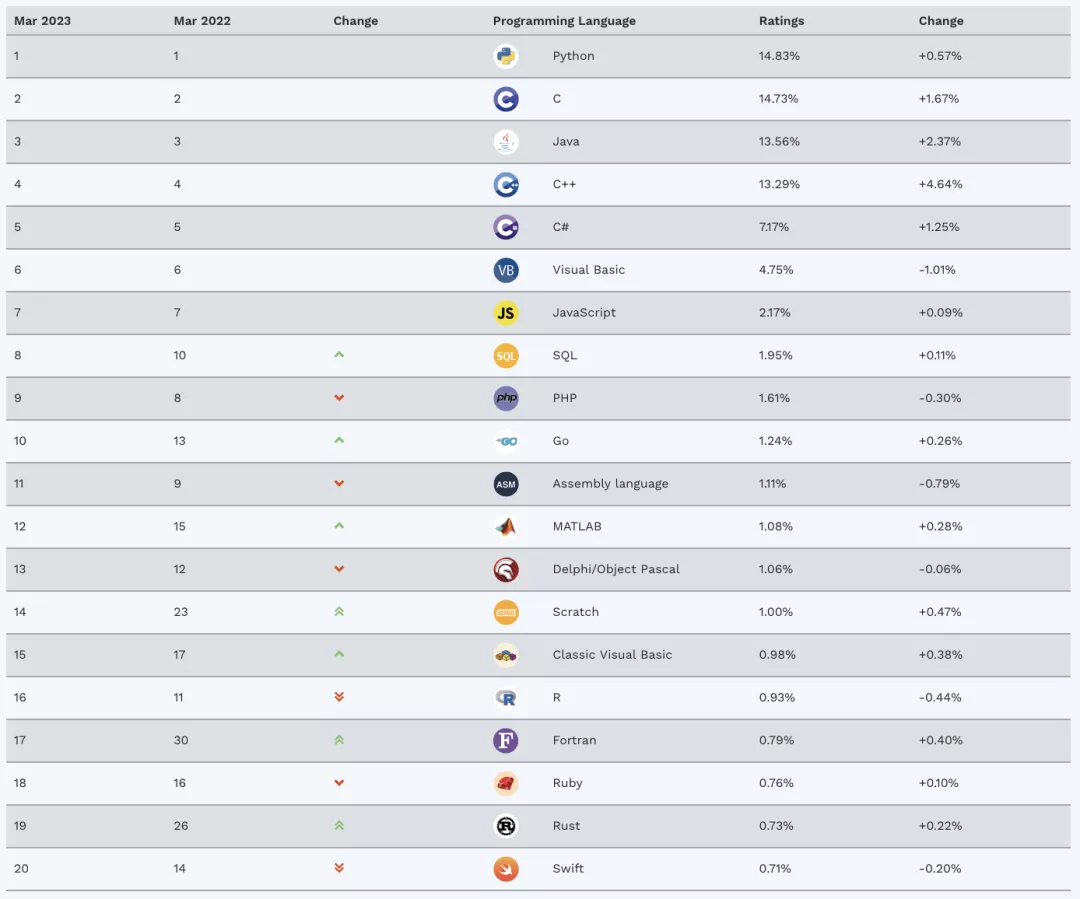Click the Delphi/Object Pascal language name
This screenshot has height=899, width=1080.
(616, 569)
